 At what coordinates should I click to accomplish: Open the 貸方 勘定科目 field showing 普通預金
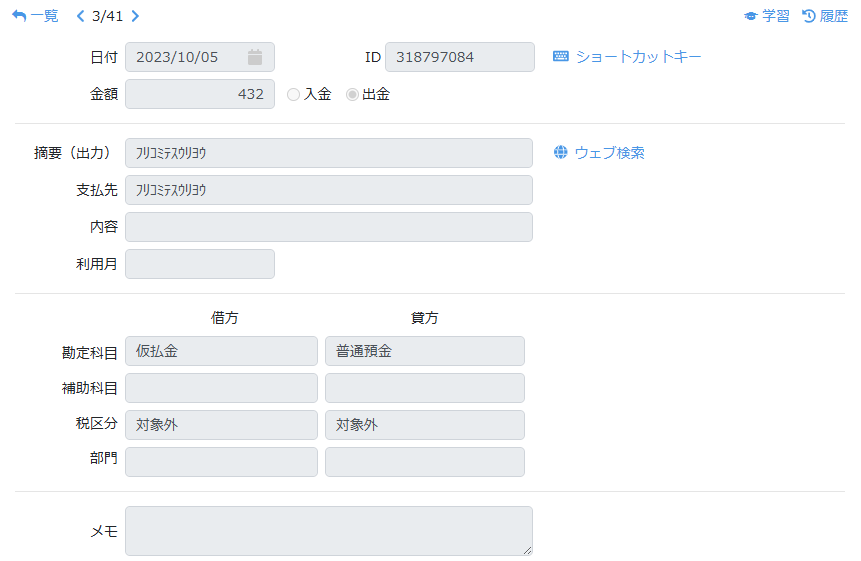point(424,351)
